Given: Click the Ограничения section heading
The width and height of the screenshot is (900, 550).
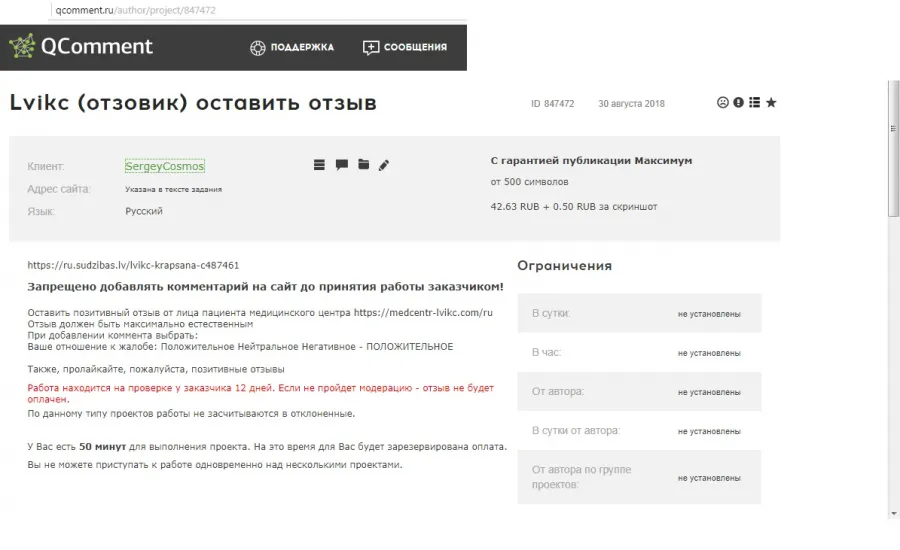Looking at the screenshot, I should coord(564,266).
